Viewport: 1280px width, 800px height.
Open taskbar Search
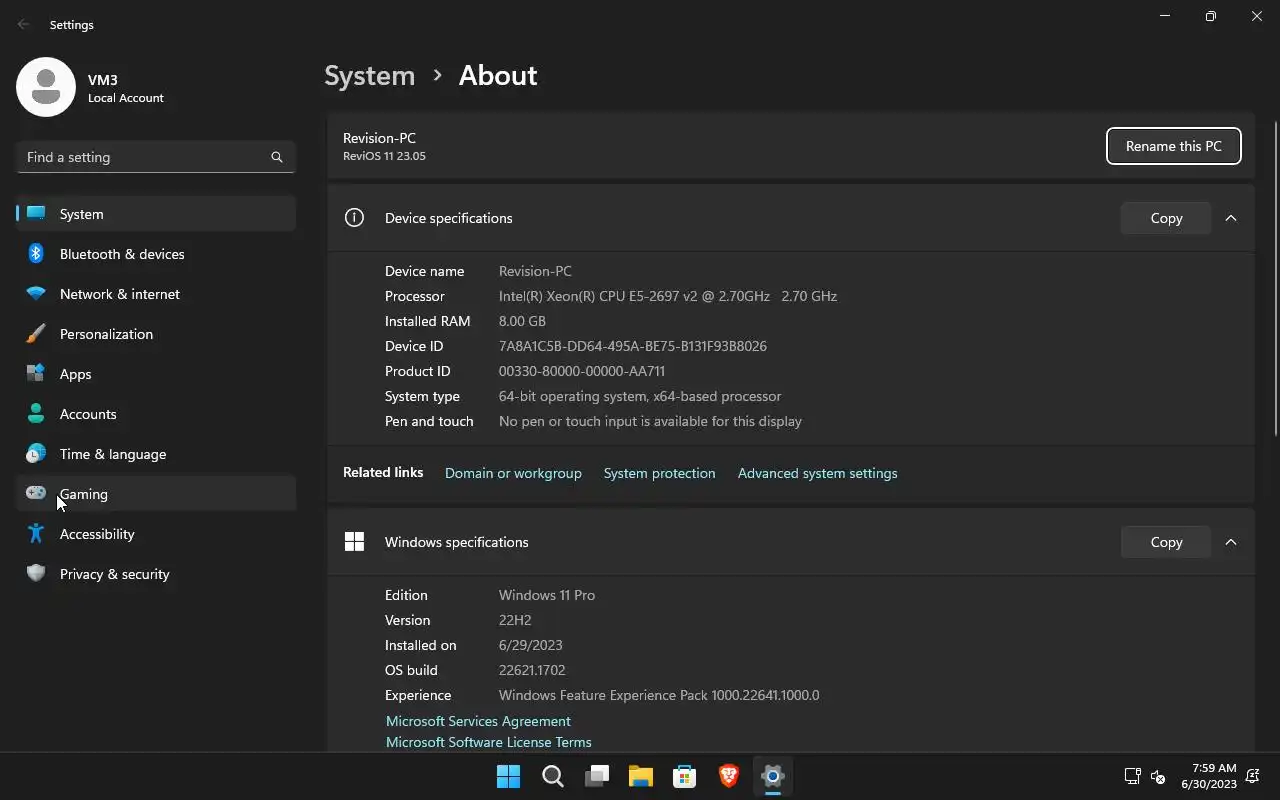[x=552, y=776]
